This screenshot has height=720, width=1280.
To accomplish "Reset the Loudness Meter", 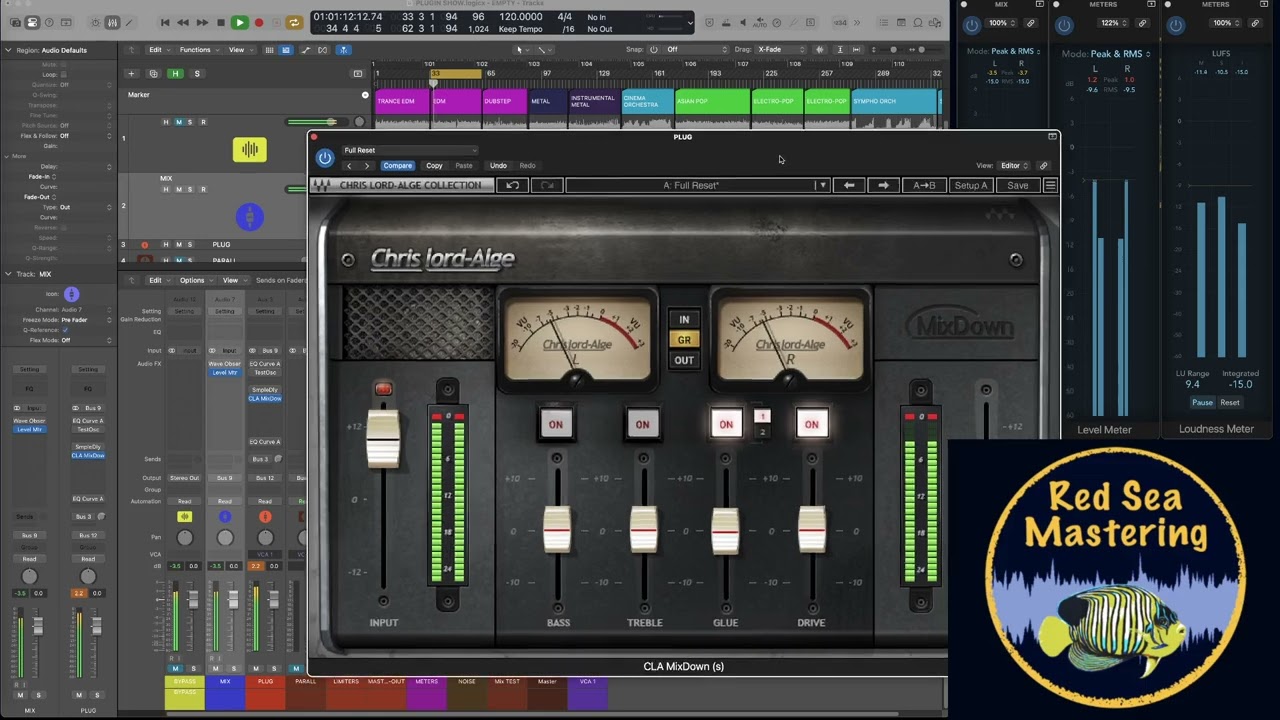I will 1230,402.
